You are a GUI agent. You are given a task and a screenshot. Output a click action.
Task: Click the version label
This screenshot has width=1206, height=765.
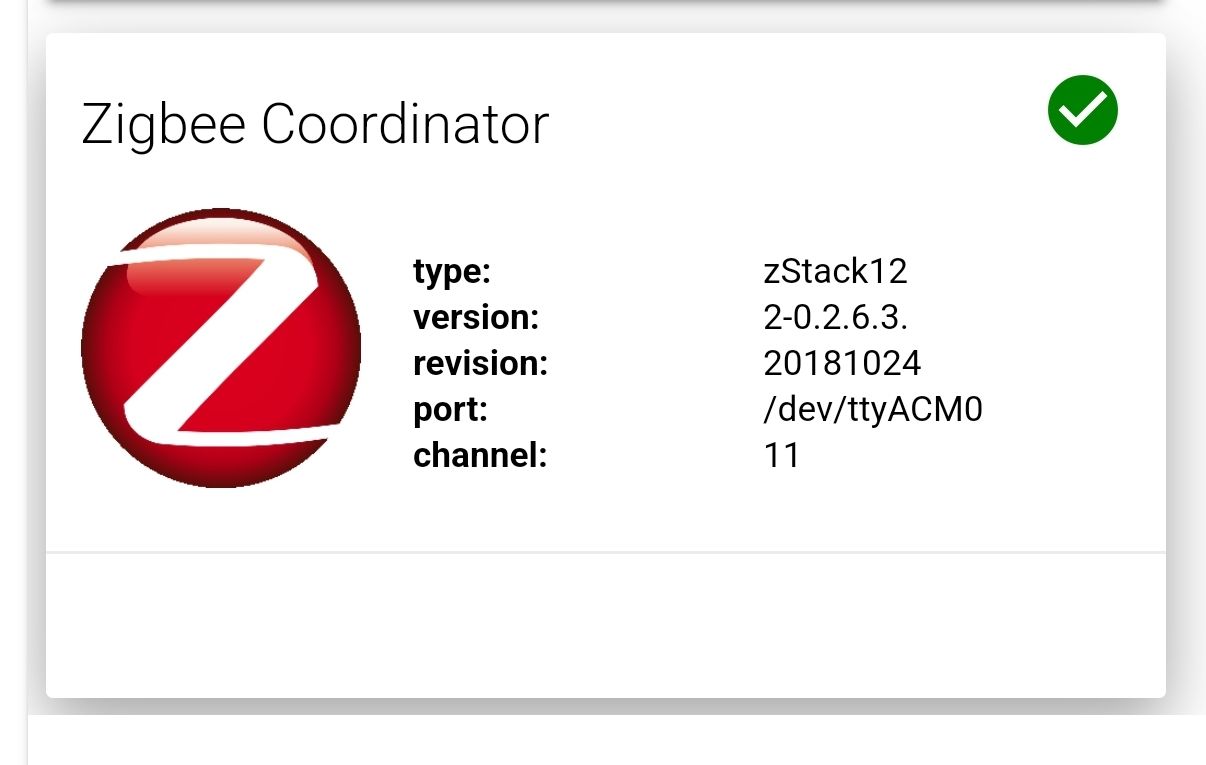pyautogui.click(x=476, y=317)
